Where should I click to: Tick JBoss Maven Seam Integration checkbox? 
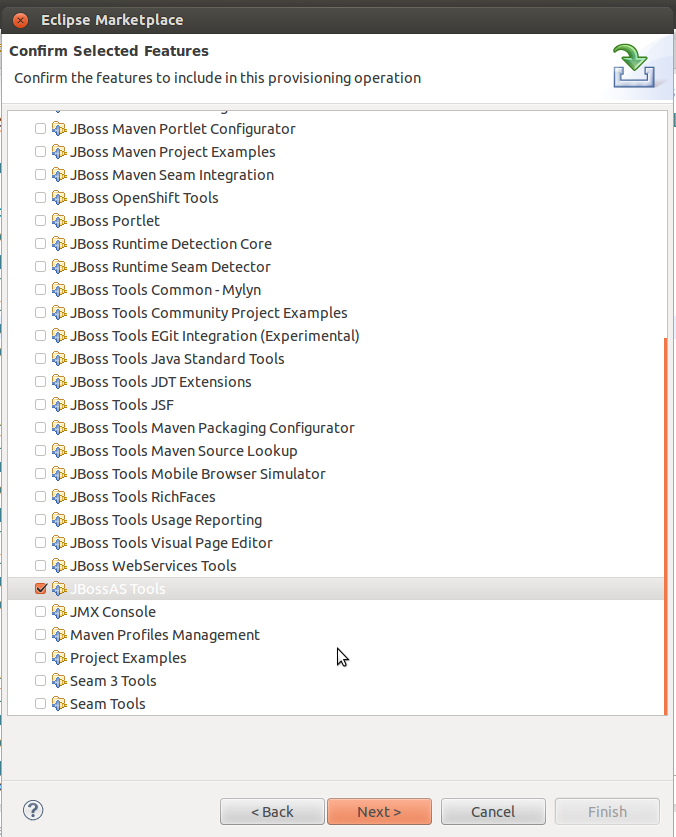coord(40,175)
